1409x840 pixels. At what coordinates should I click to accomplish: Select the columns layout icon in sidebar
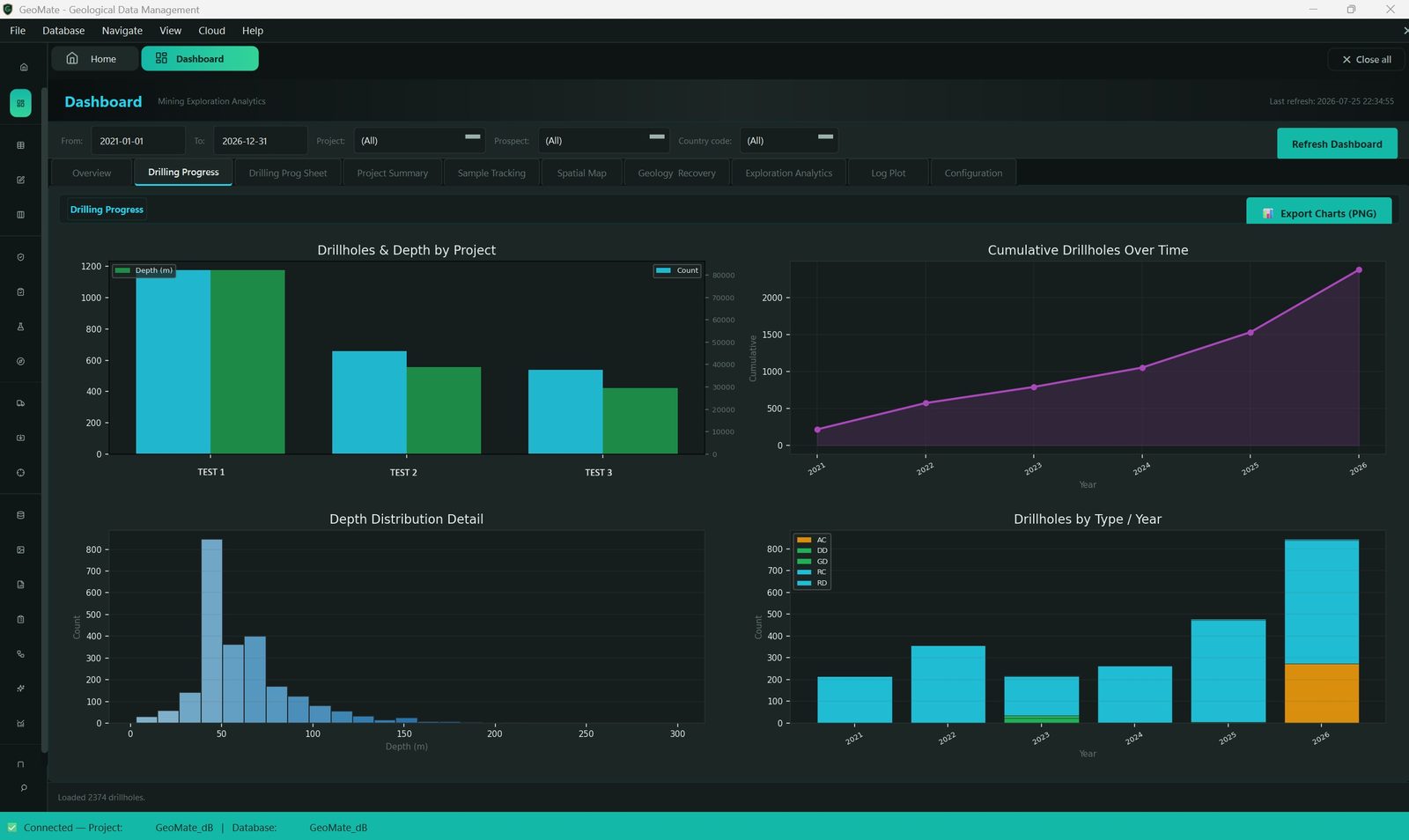[20, 215]
